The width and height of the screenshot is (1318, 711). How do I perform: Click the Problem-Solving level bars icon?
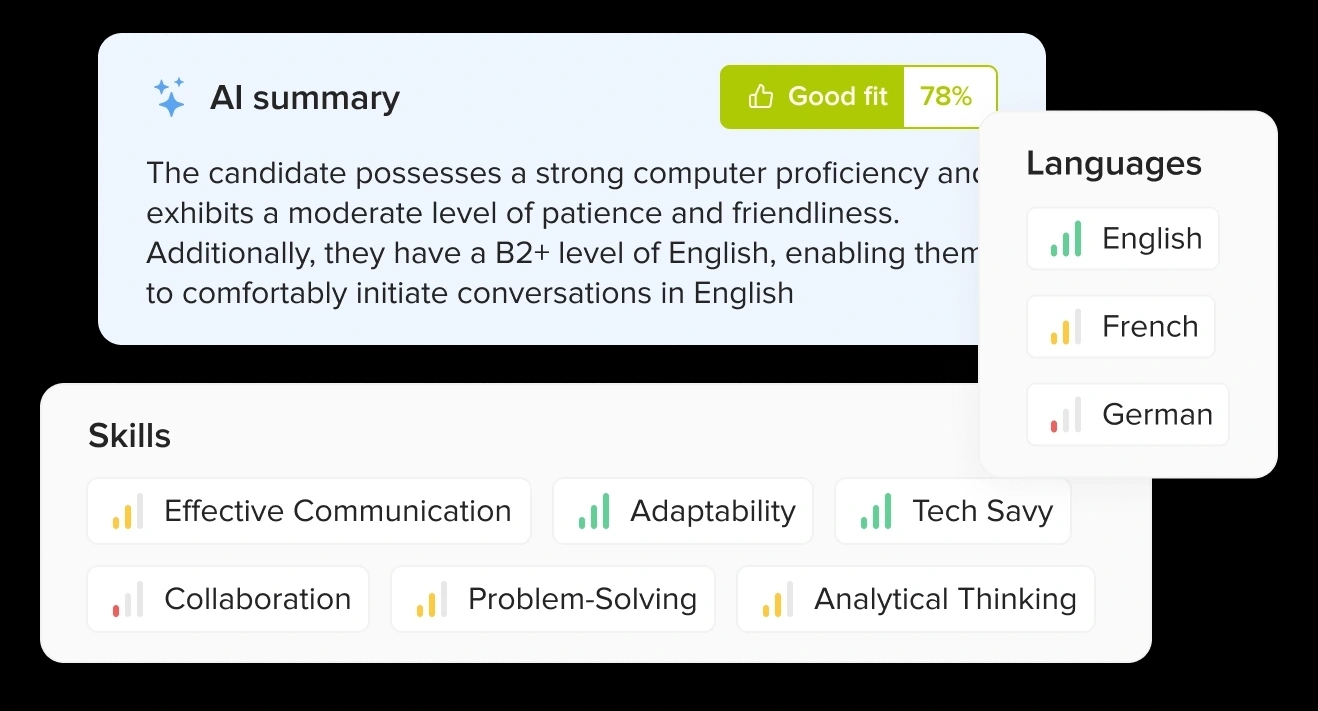coord(432,599)
